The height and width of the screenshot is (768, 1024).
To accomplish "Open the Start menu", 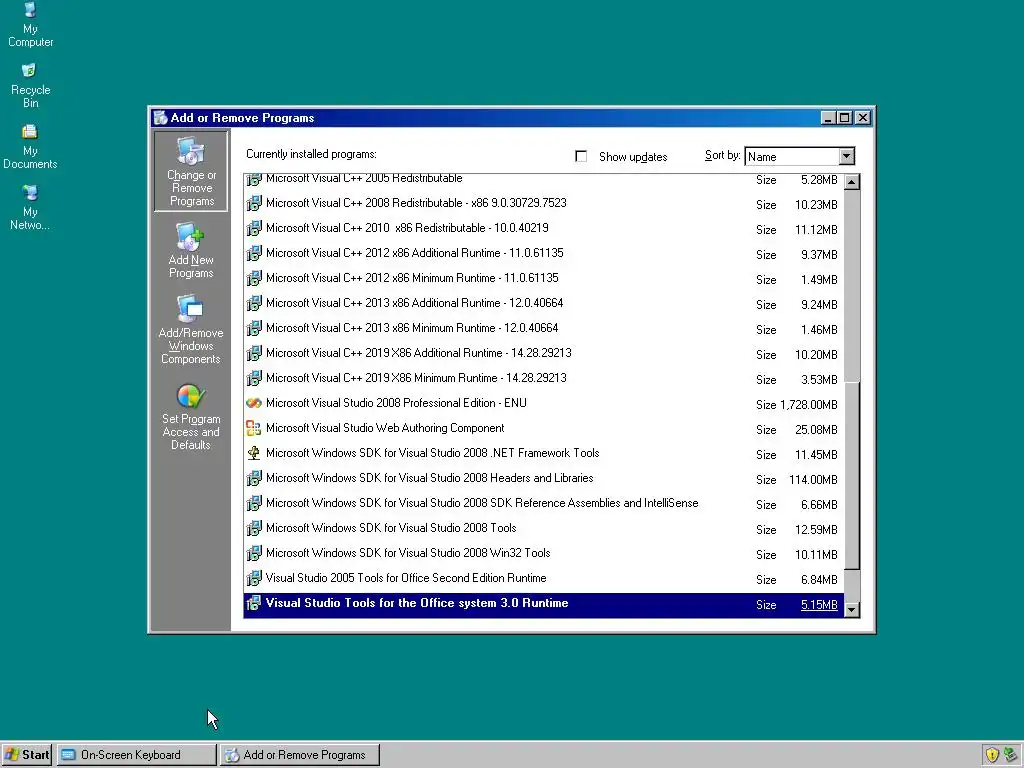I will pos(26,755).
